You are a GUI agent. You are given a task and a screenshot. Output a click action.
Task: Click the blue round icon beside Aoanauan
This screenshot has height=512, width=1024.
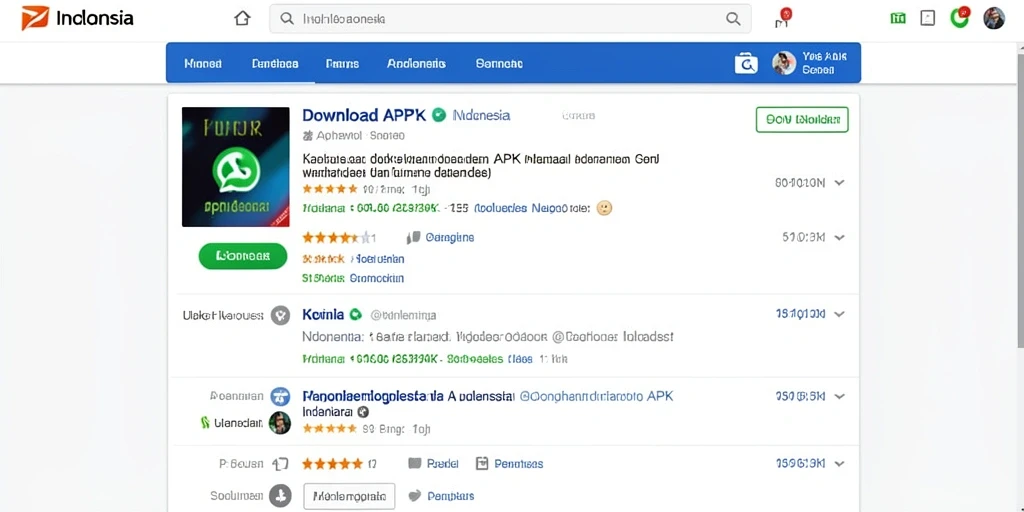280,396
